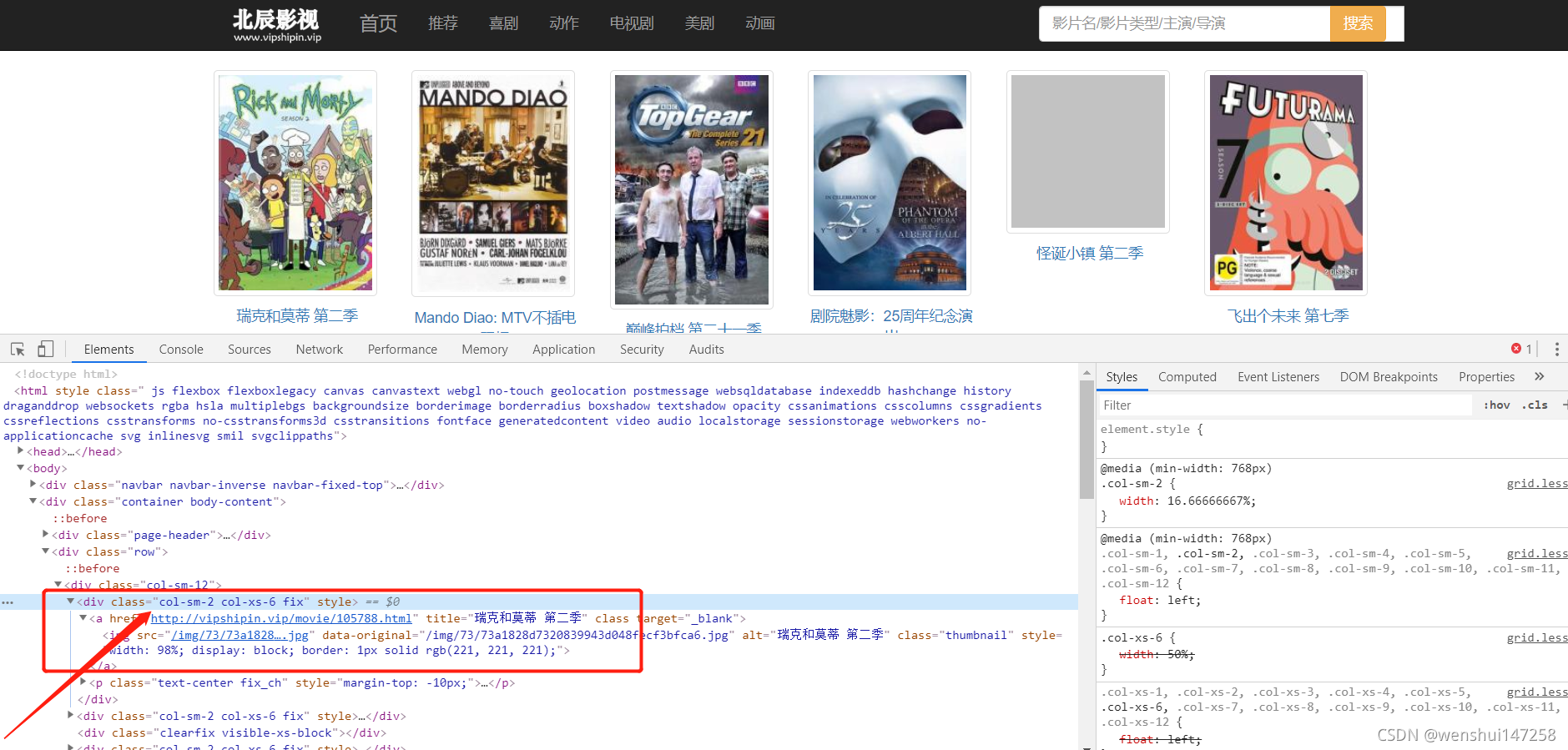Viewport: 1568px width, 750px height.
Task: Focus the Styles Filter input box
Action: [x=1285, y=405]
